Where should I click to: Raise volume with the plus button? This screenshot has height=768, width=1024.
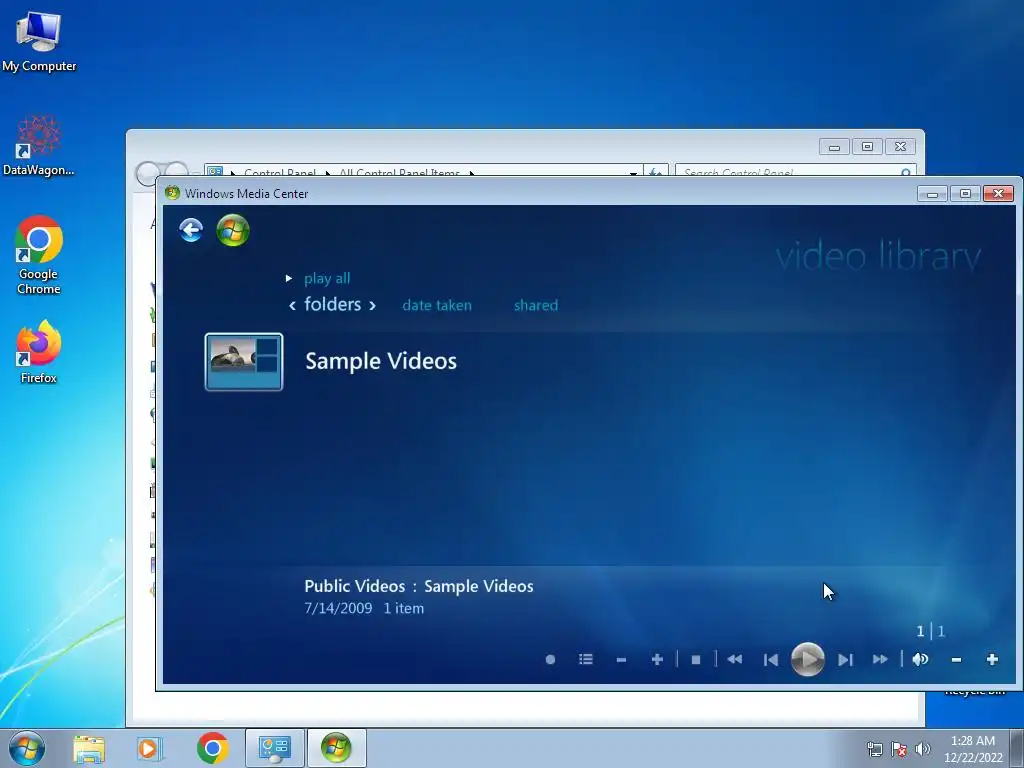(992, 660)
